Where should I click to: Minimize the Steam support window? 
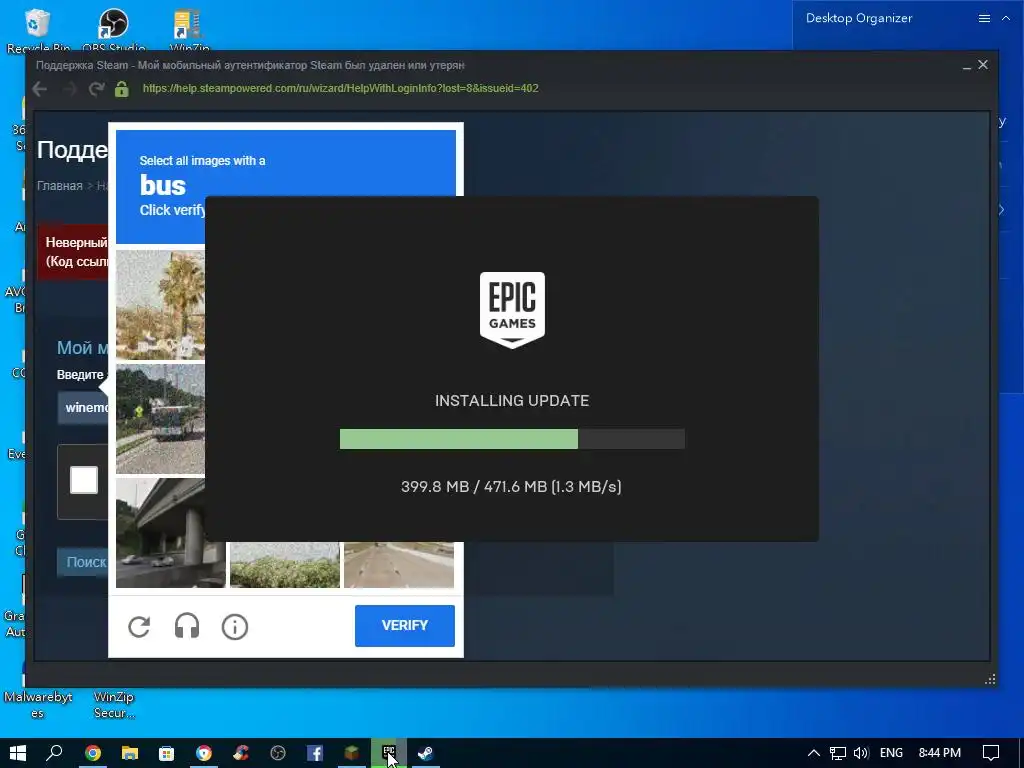[x=967, y=65]
